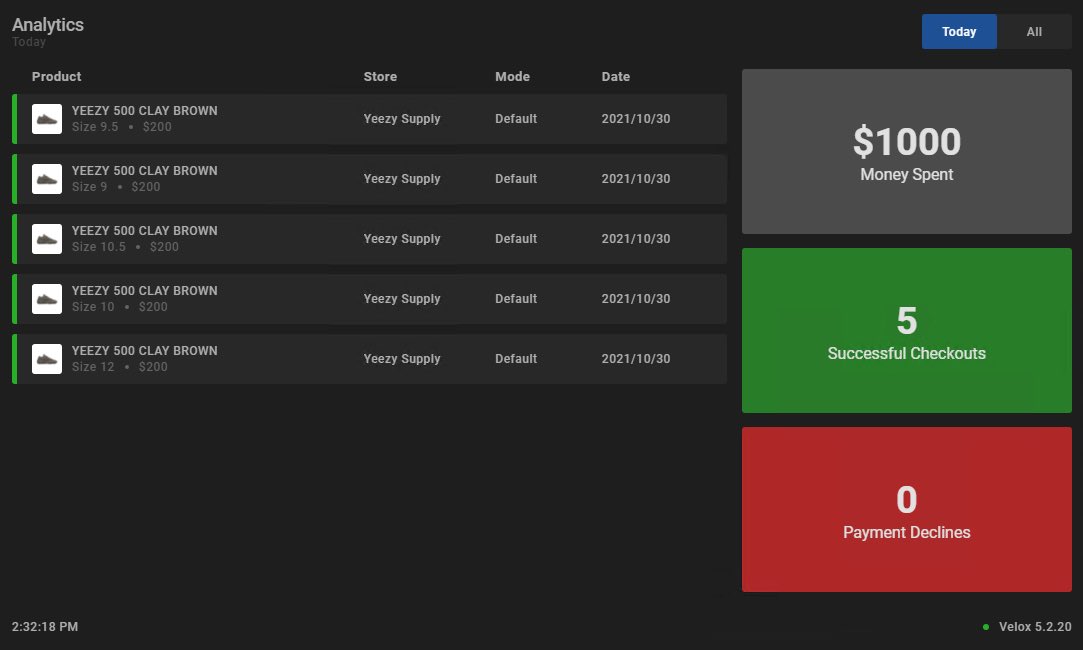Open the $1000 Money Spent card
Screen dimensions: 1083x650
click(x=907, y=151)
